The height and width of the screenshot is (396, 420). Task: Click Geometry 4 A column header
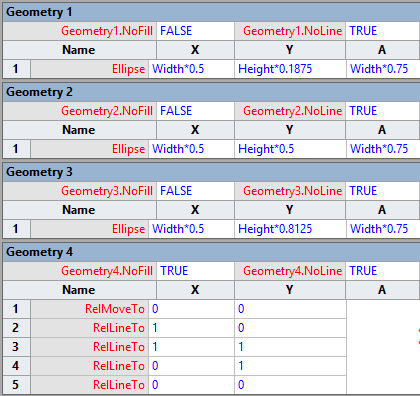click(x=383, y=290)
